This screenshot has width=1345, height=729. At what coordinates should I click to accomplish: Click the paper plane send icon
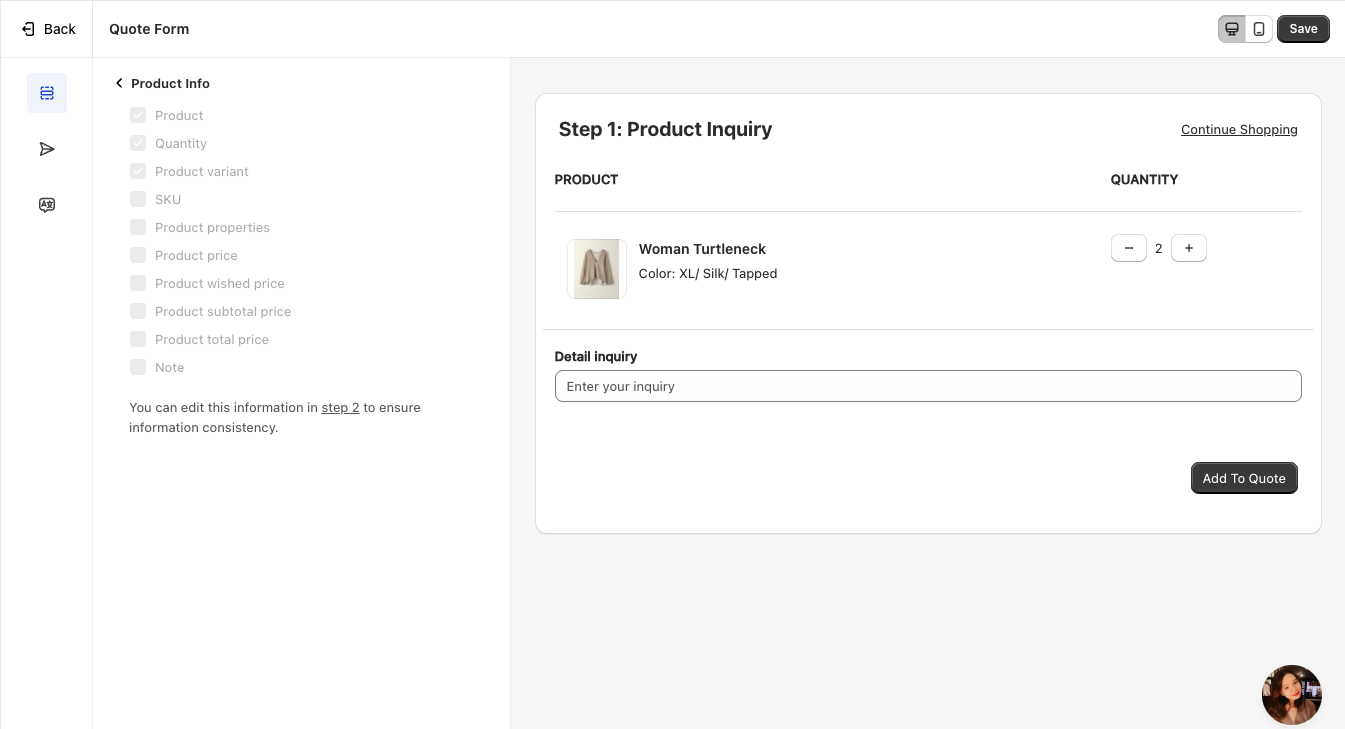tap(47, 149)
